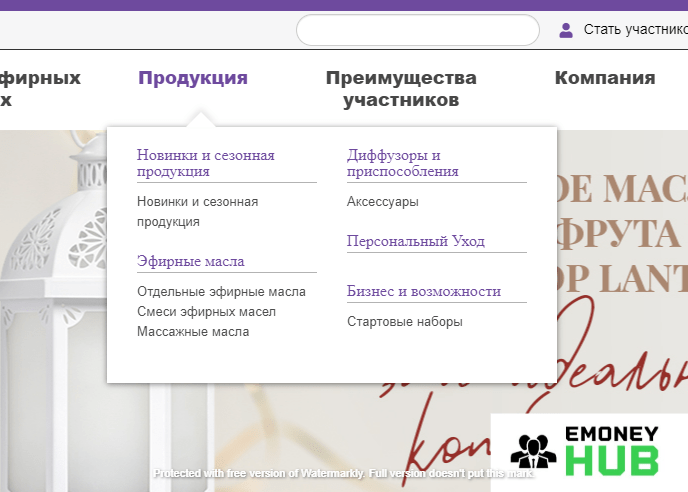688x492 pixels.
Task: Open Диффузоры и приспособления heading
Action: point(402,163)
